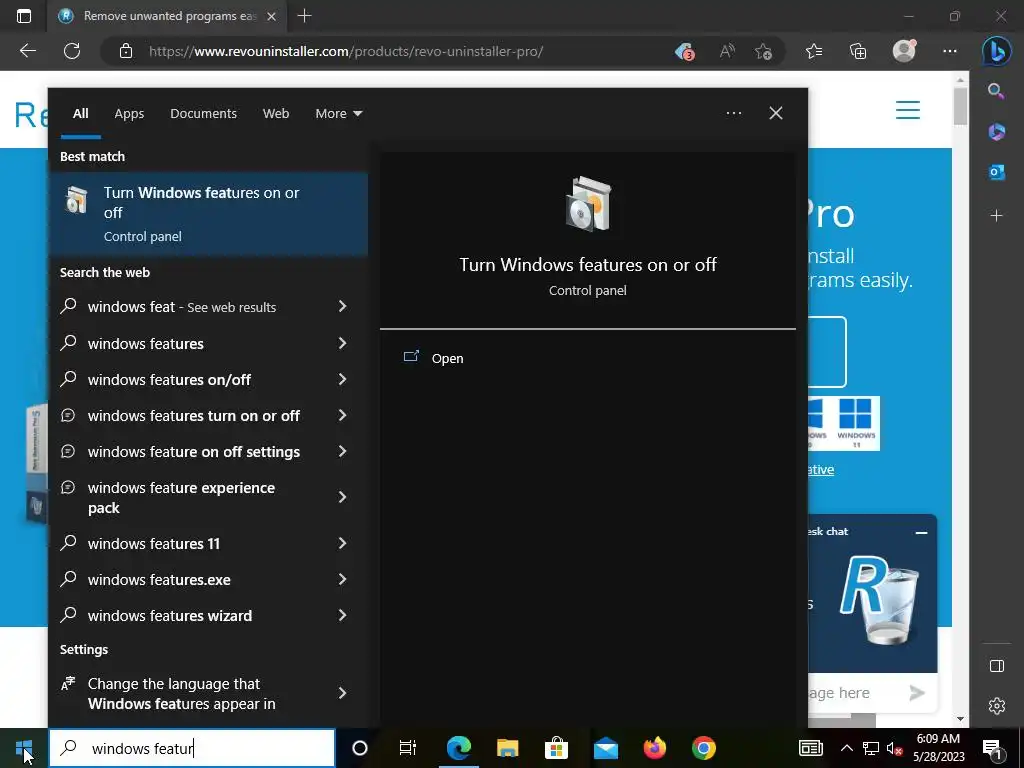Open Cortana circle icon on taskbar
Image resolution: width=1024 pixels, height=768 pixels.
coord(359,748)
